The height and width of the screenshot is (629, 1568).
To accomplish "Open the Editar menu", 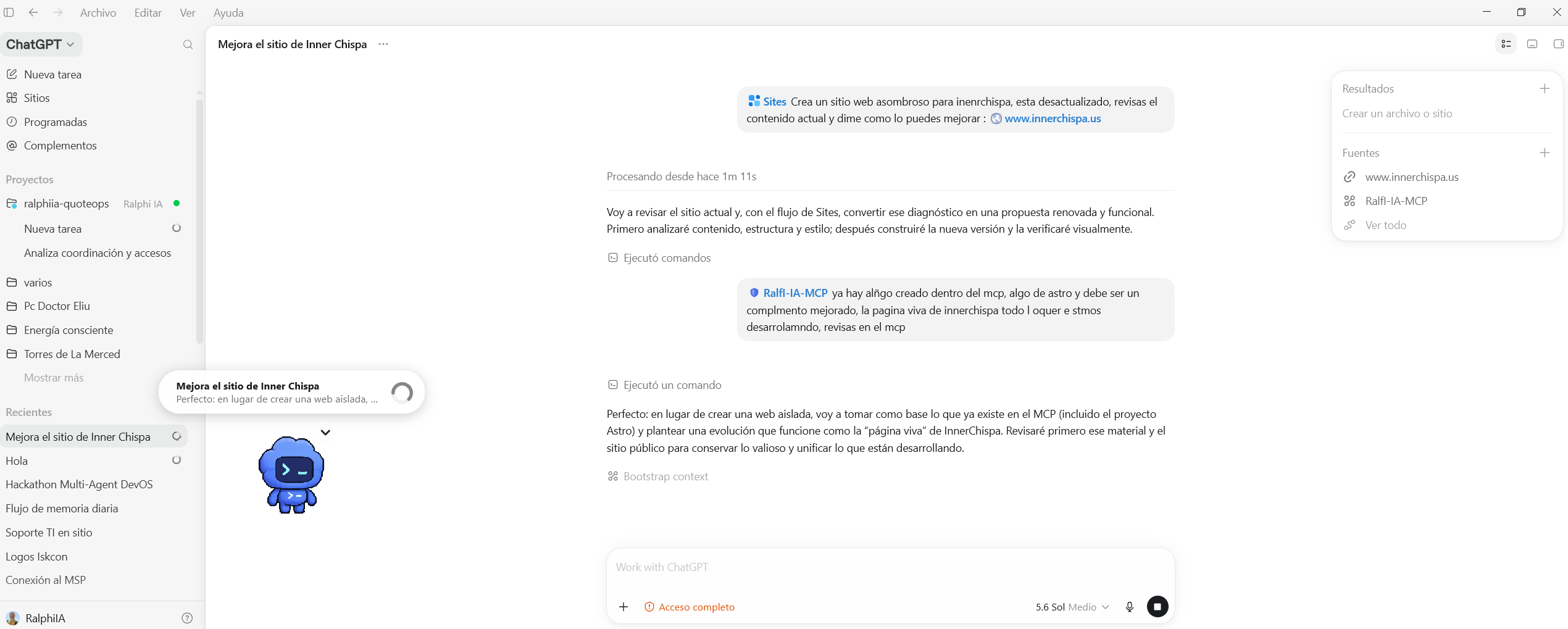I will [148, 12].
